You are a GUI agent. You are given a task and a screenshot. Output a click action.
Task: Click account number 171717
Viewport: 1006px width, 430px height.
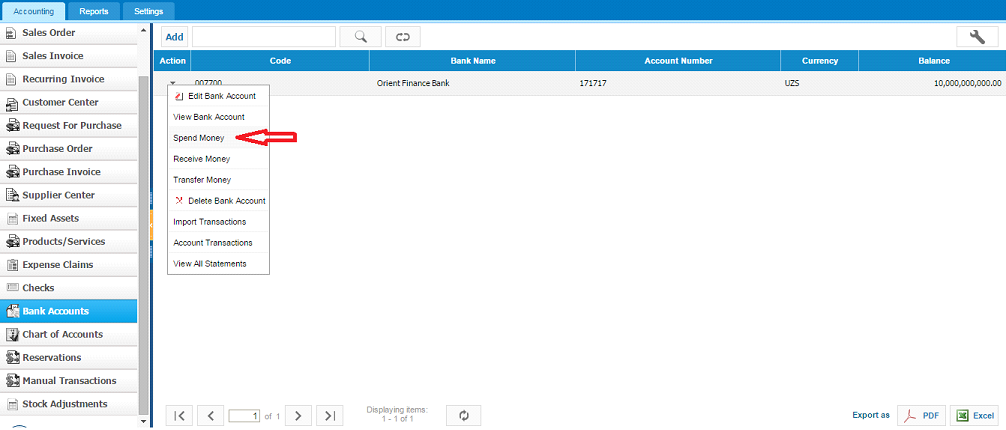click(593, 83)
